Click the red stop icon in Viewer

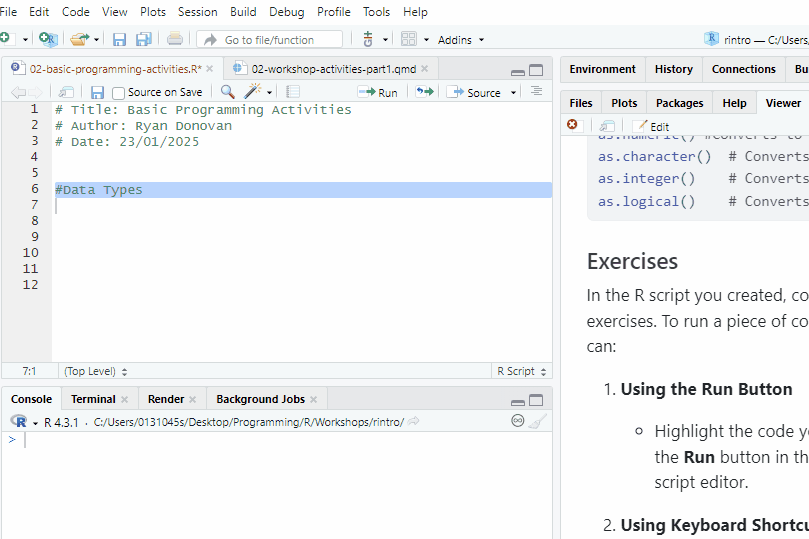572,125
